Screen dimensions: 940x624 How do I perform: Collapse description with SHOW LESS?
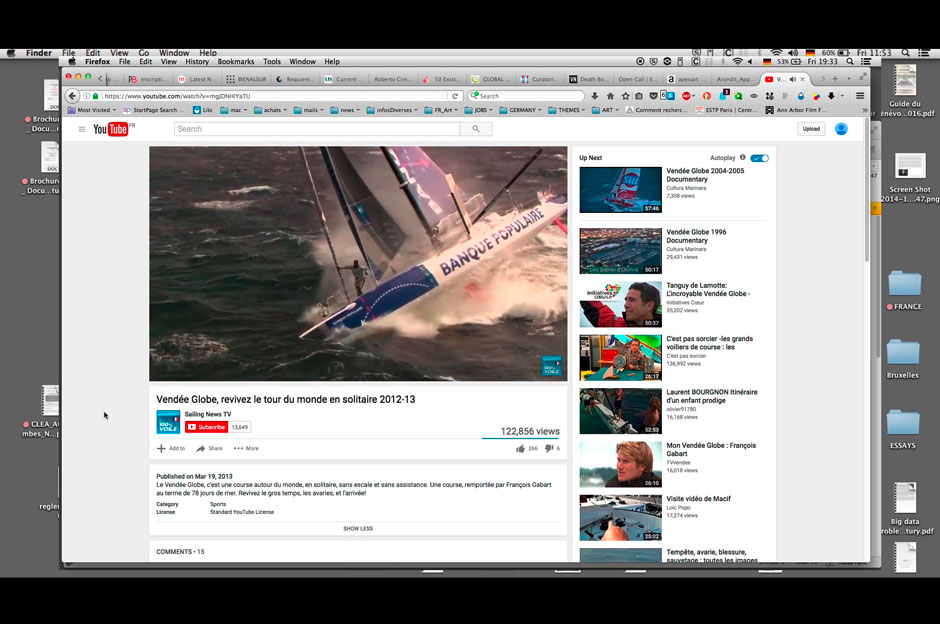point(358,528)
